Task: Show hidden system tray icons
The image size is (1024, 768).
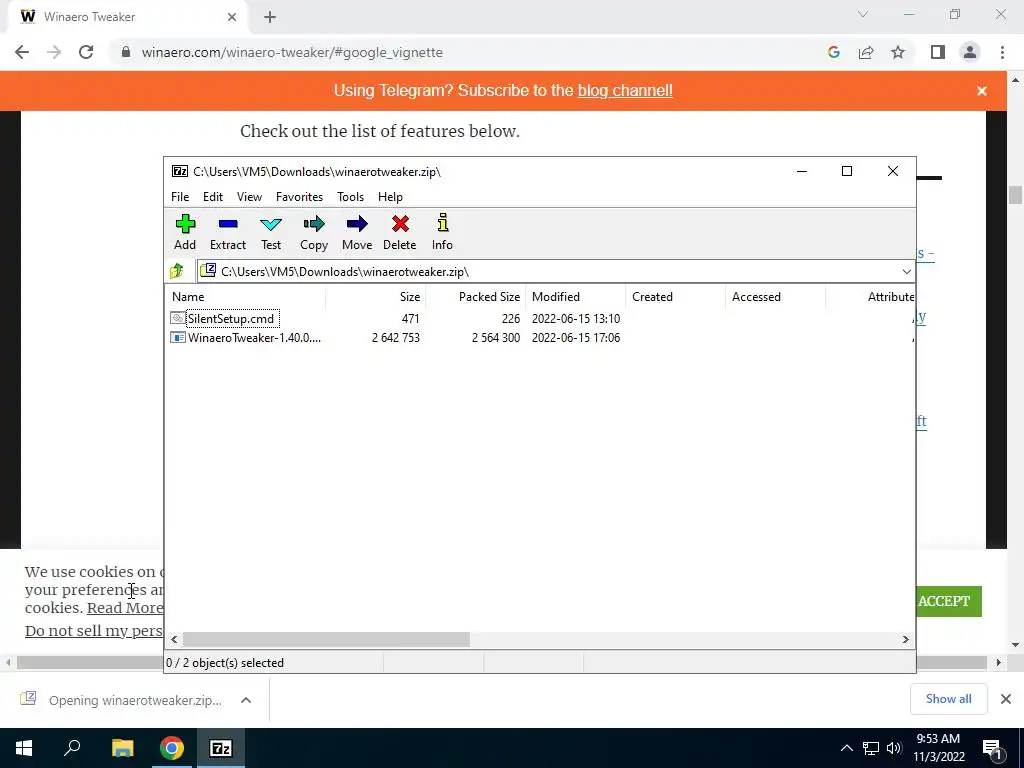Action: pyautogui.click(x=846, y=748)
